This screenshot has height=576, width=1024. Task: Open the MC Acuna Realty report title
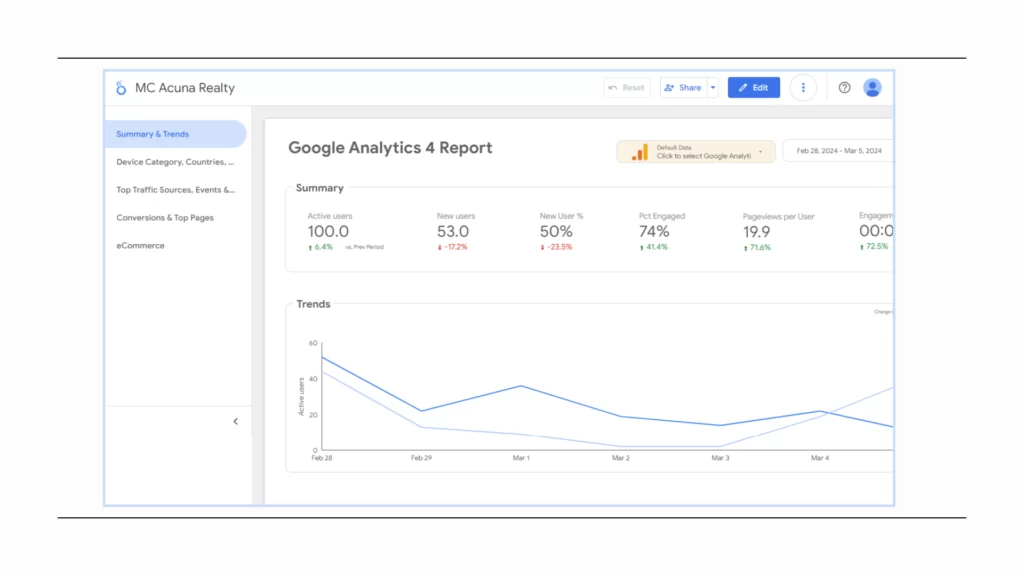point(185,88)
